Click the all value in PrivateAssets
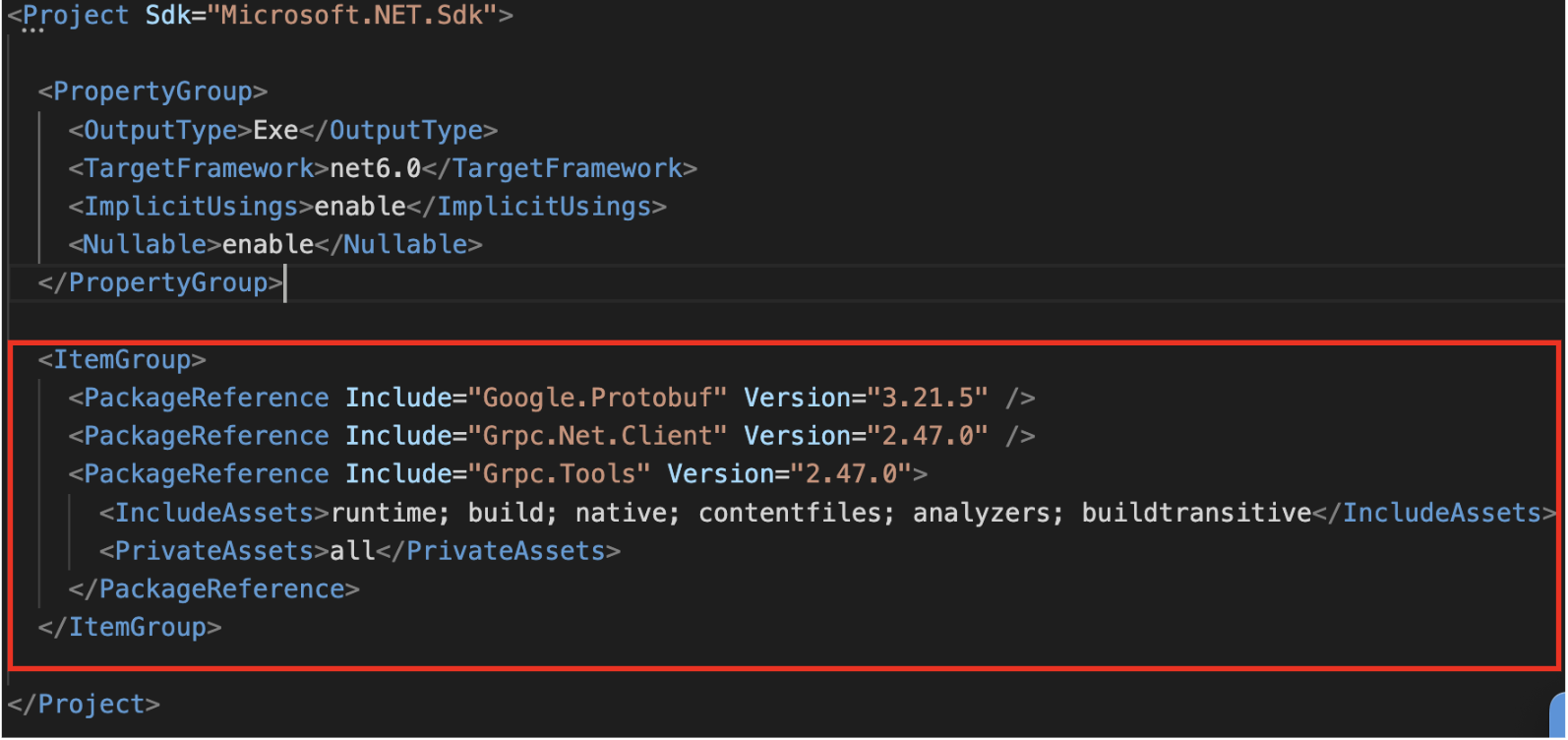Image resolution: width=1568 pixels, height=740 pixels. (352, 551)
